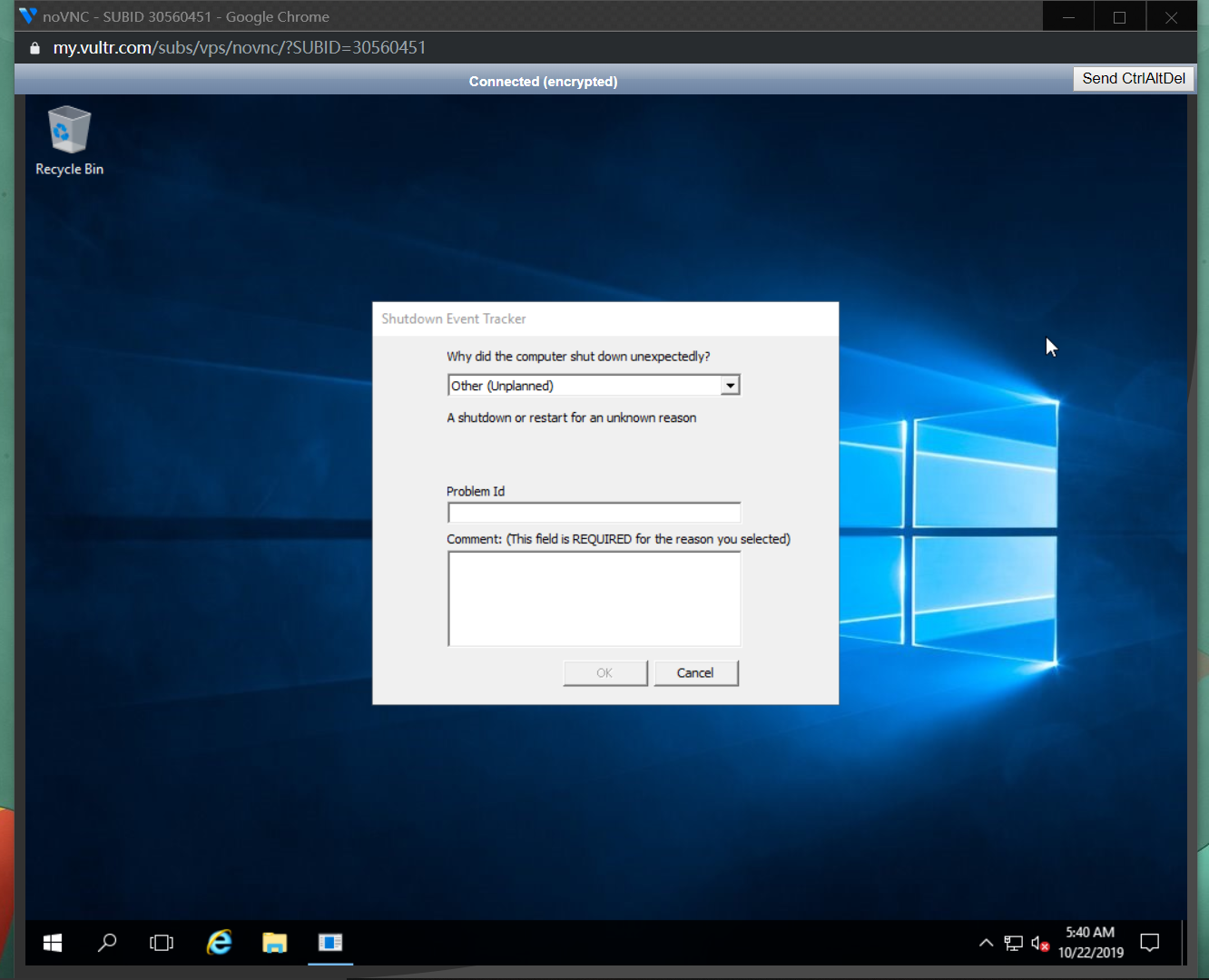
Task: Open the taskbar clock and date
Action: [x=1090, y=943]
